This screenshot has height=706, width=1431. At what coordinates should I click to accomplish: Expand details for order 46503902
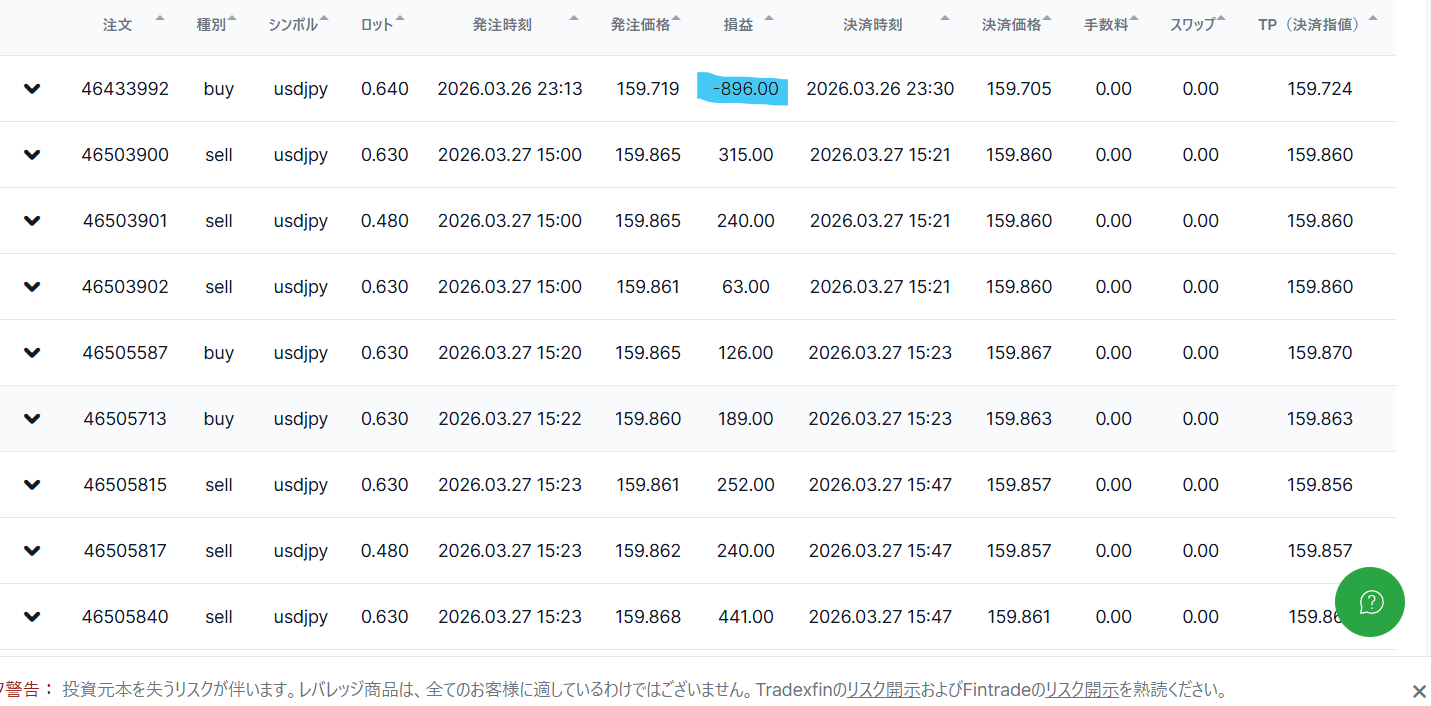pyautogui.click(x=32, y=287)
